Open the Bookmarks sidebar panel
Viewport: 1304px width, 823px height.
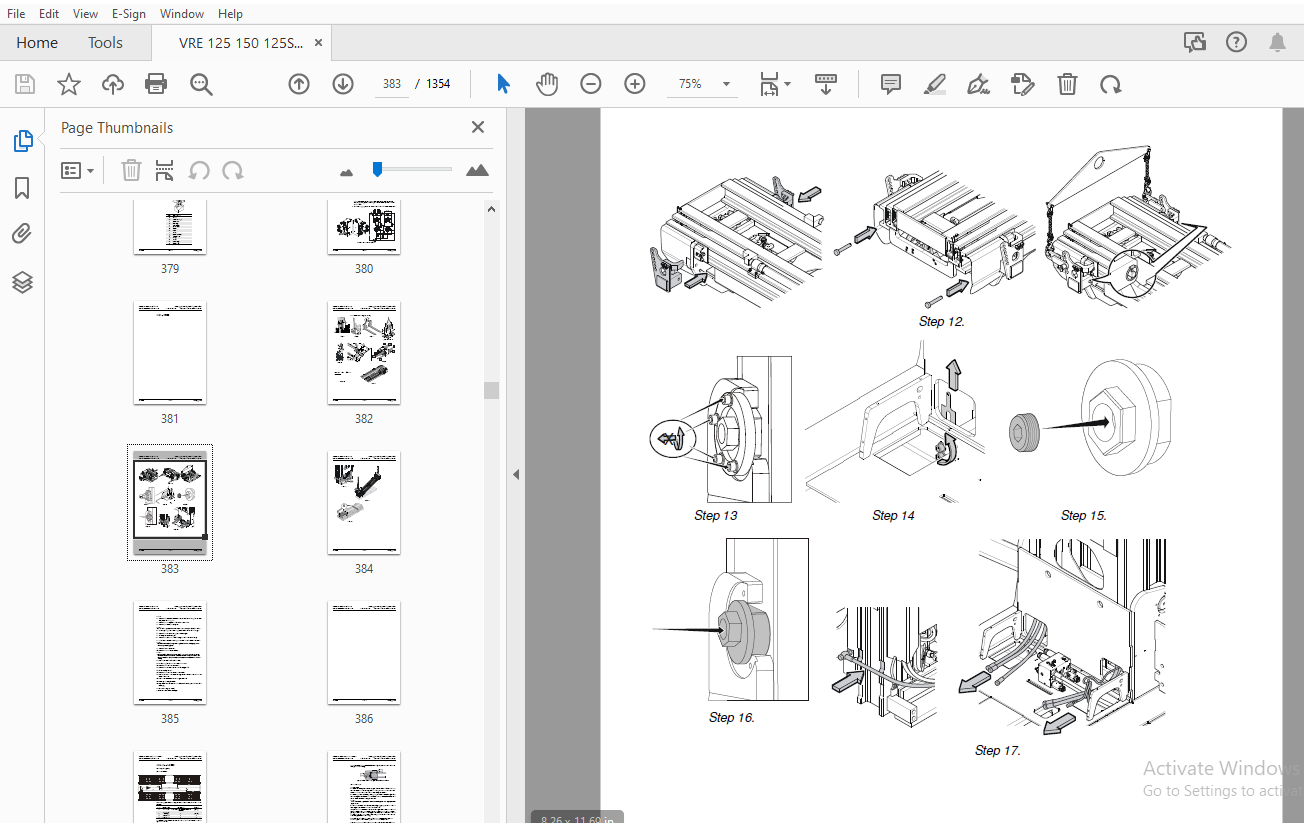tap(22, 188)
